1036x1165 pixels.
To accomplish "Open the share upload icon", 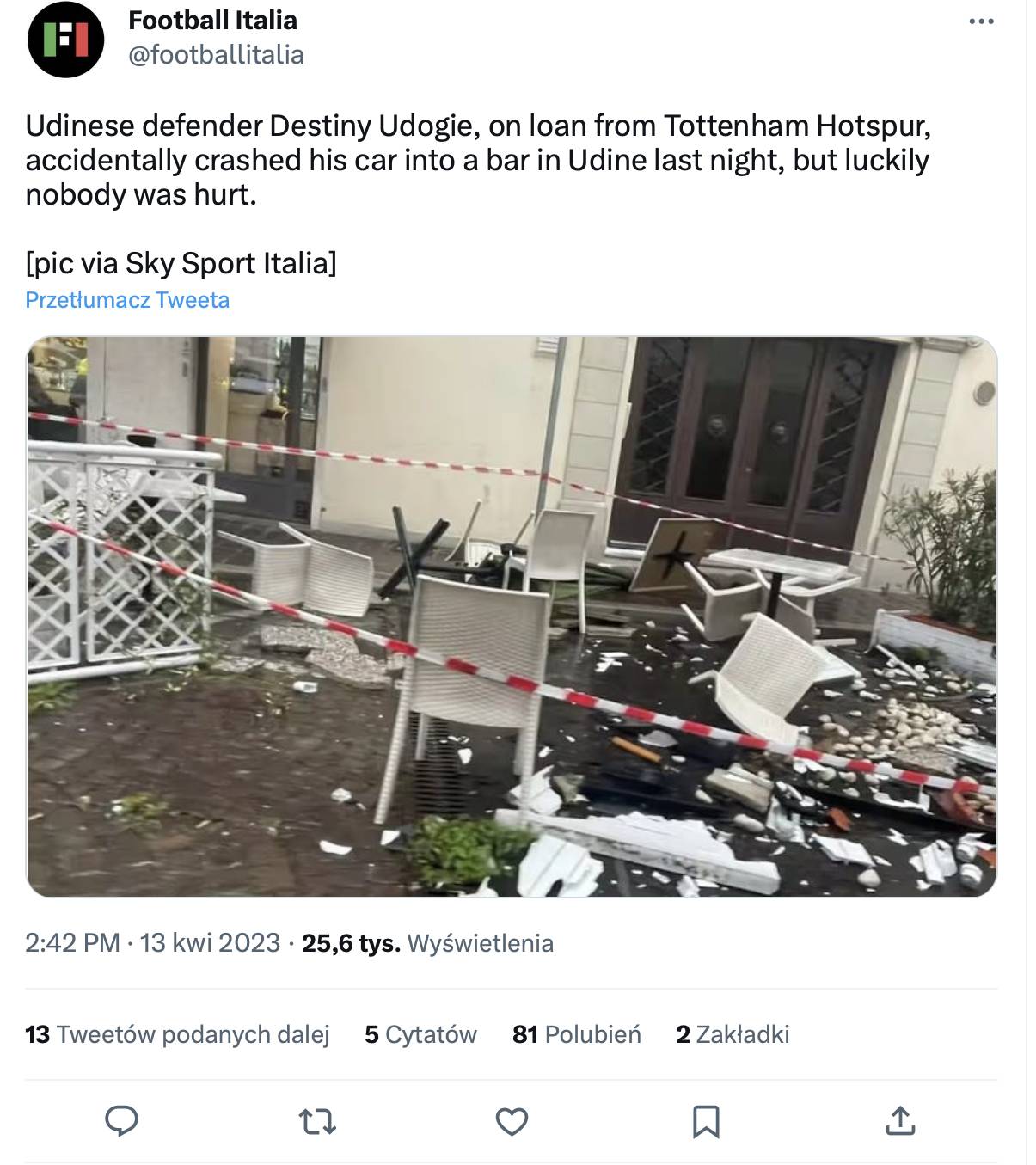I will coord(900,1120).
